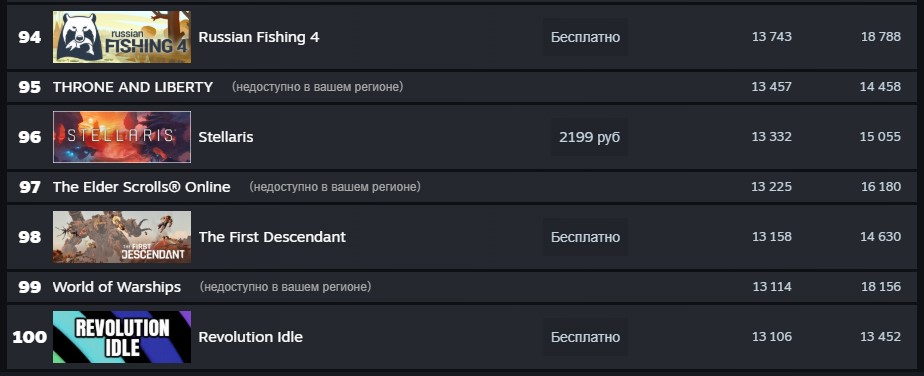Open The Elder Scrolls® Online entry
924x376 pixels.
click(141, 187)
